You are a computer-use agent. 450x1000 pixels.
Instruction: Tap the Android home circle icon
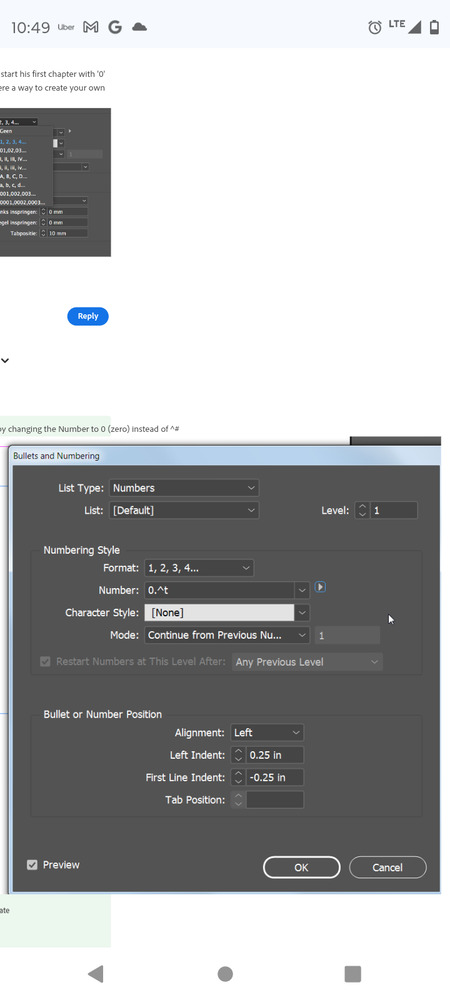pyautogui.click(x=225, y=974)
